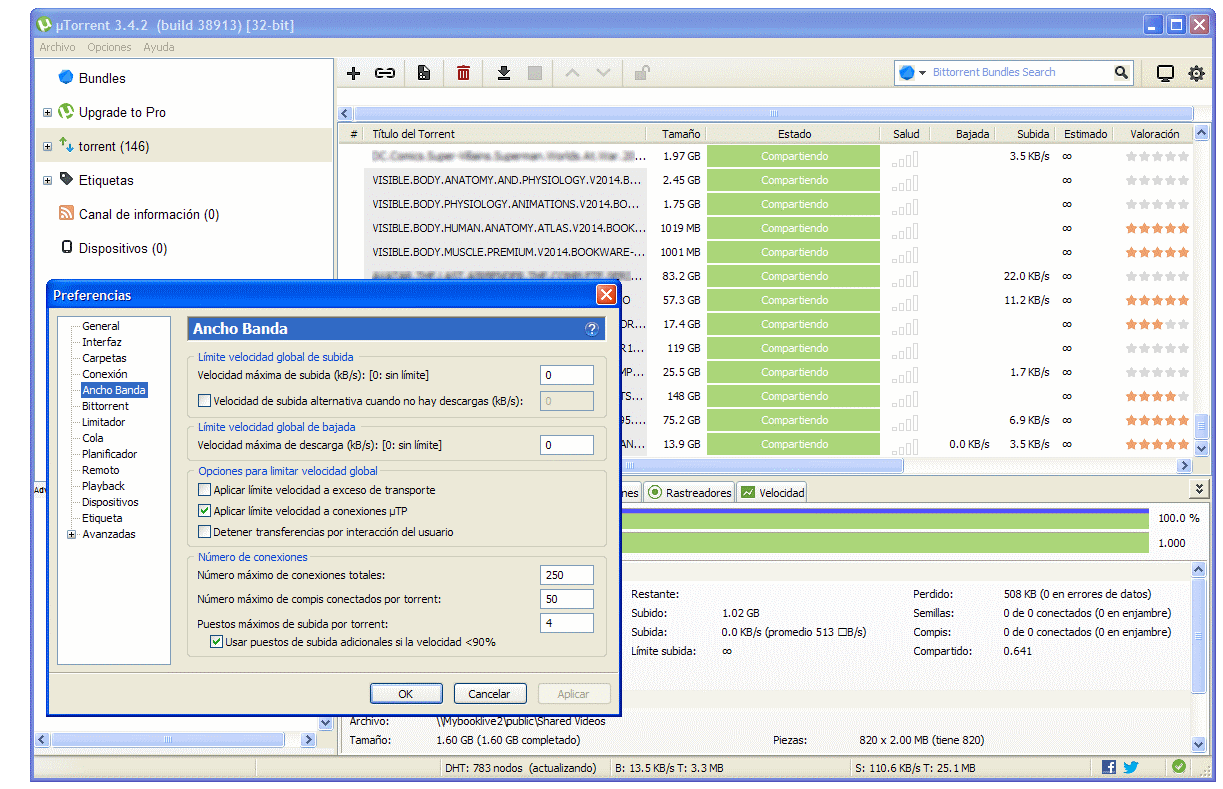Move torrent up in queue

(573, 73)
